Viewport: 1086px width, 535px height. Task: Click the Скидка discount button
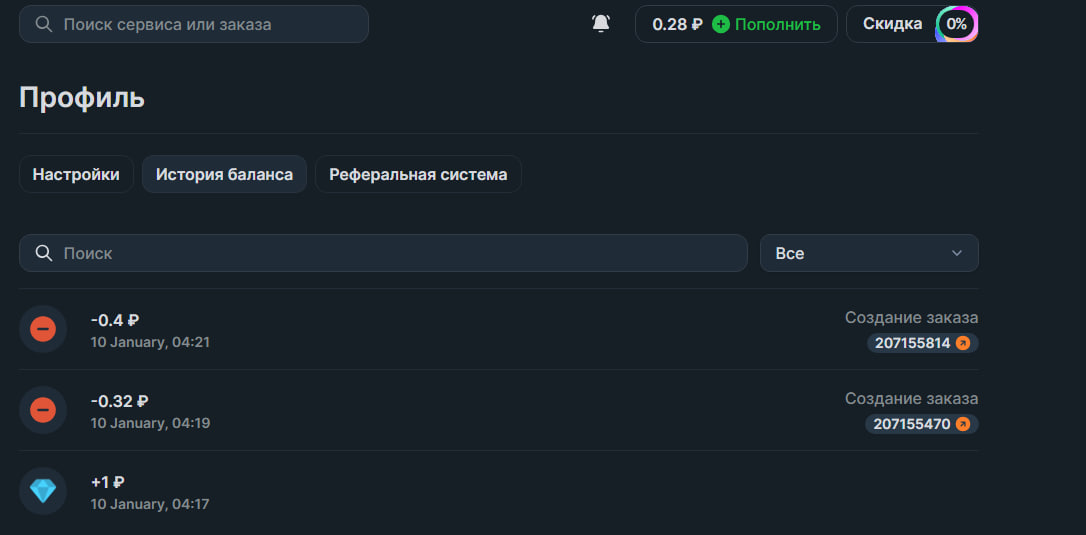point(892,24)
